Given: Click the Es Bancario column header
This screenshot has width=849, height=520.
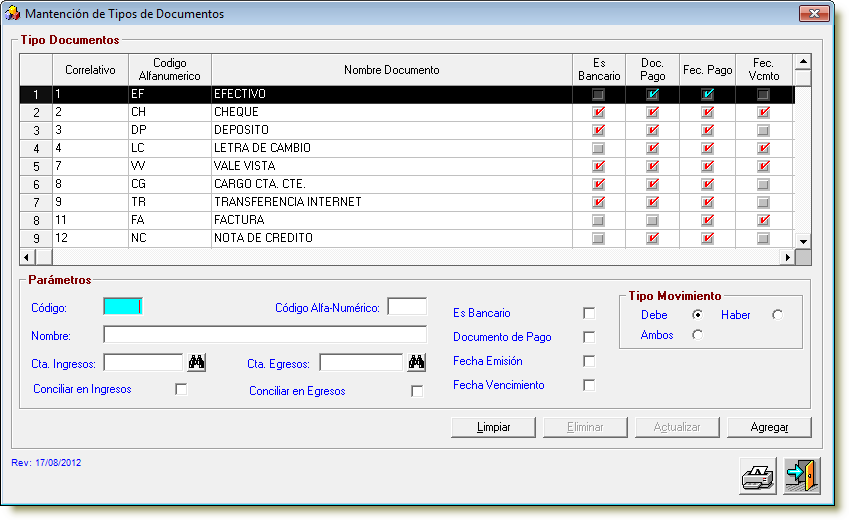Looking at the screenshot, I should 599,70.
